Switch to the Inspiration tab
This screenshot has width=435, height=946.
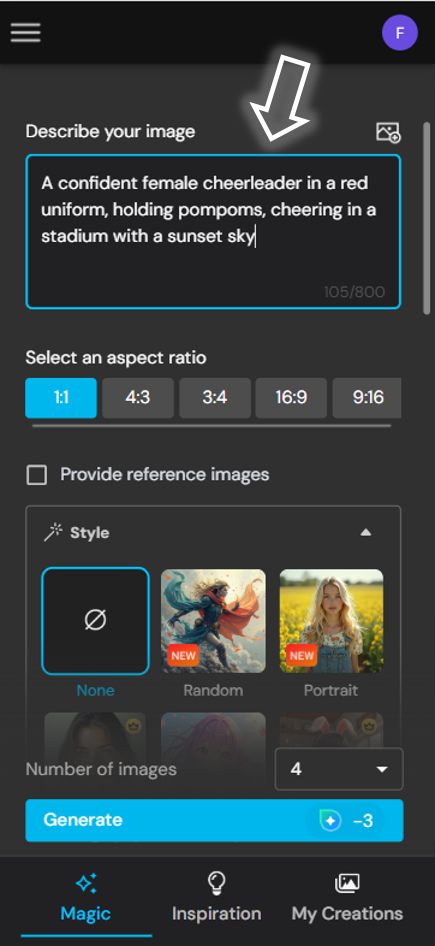217,897
